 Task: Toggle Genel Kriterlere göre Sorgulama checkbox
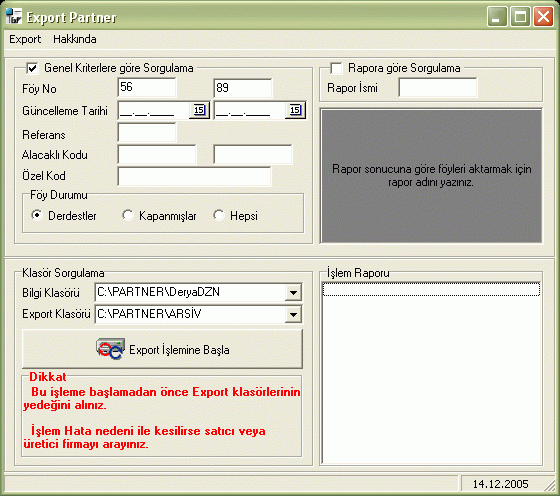pos(32,68)
